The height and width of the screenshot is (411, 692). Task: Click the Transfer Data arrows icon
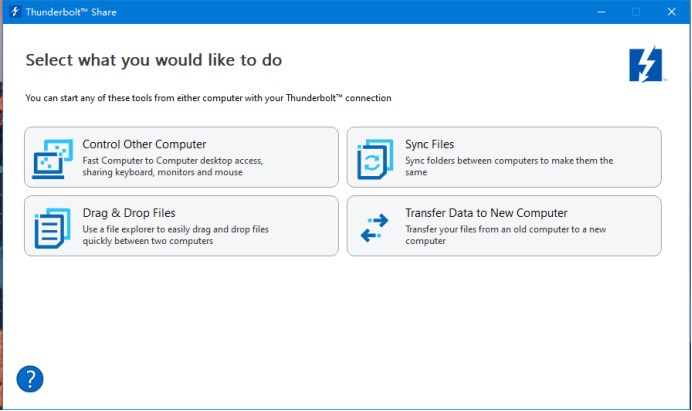pyautogui.click(x=375, y=227)
